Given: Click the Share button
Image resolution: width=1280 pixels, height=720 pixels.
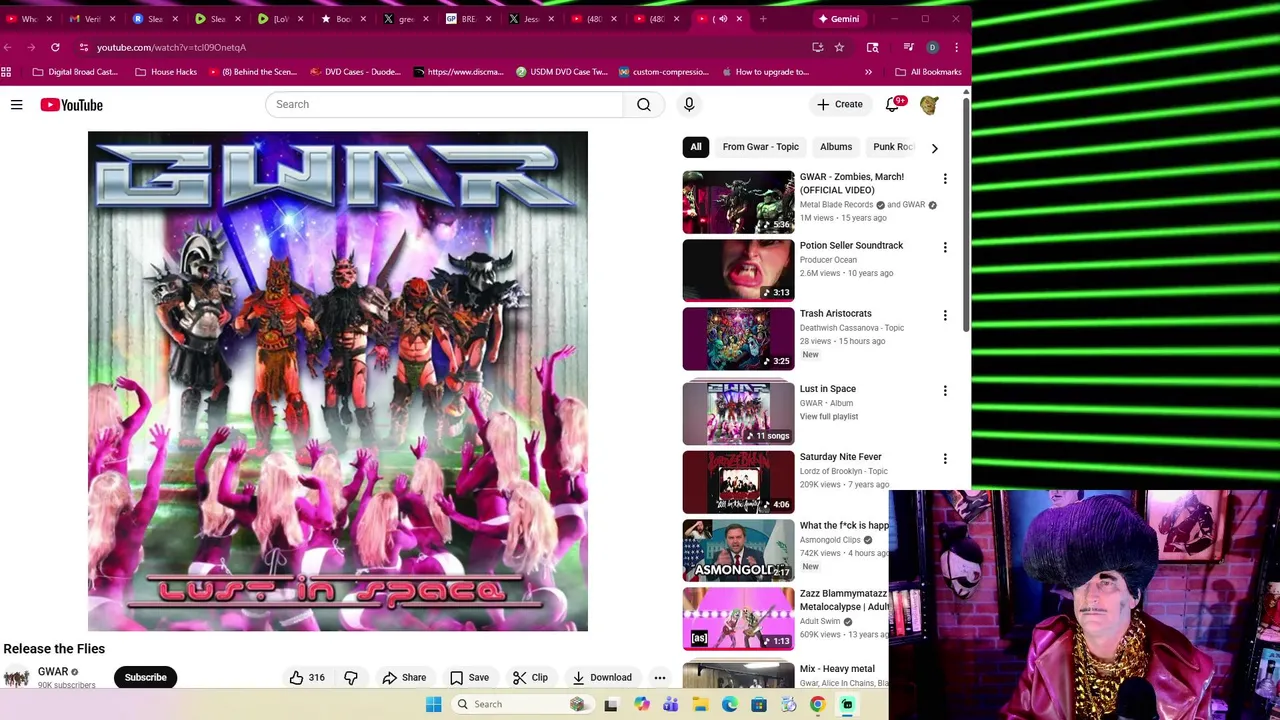Looking at the screenshot, I should [404, 677].
